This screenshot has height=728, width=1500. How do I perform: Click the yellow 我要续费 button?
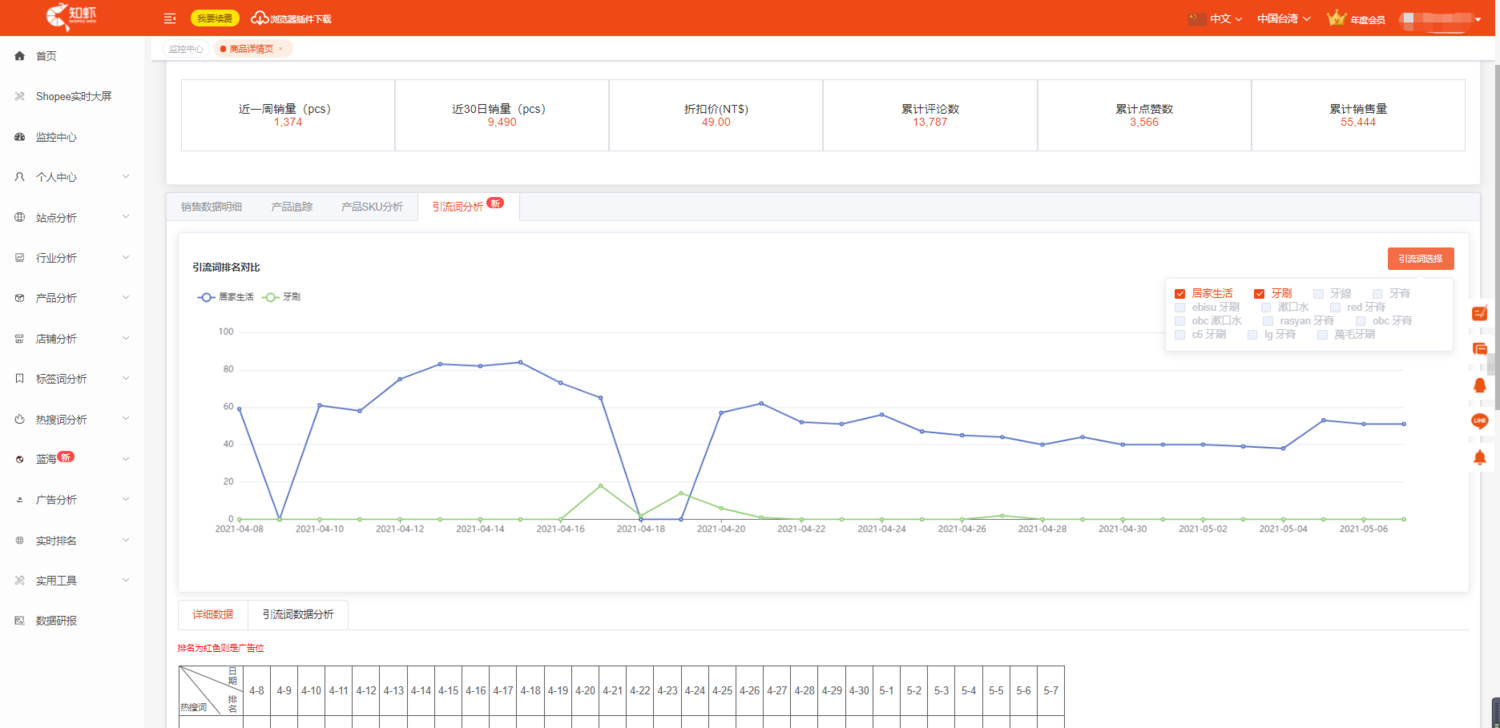click(215, 18)
